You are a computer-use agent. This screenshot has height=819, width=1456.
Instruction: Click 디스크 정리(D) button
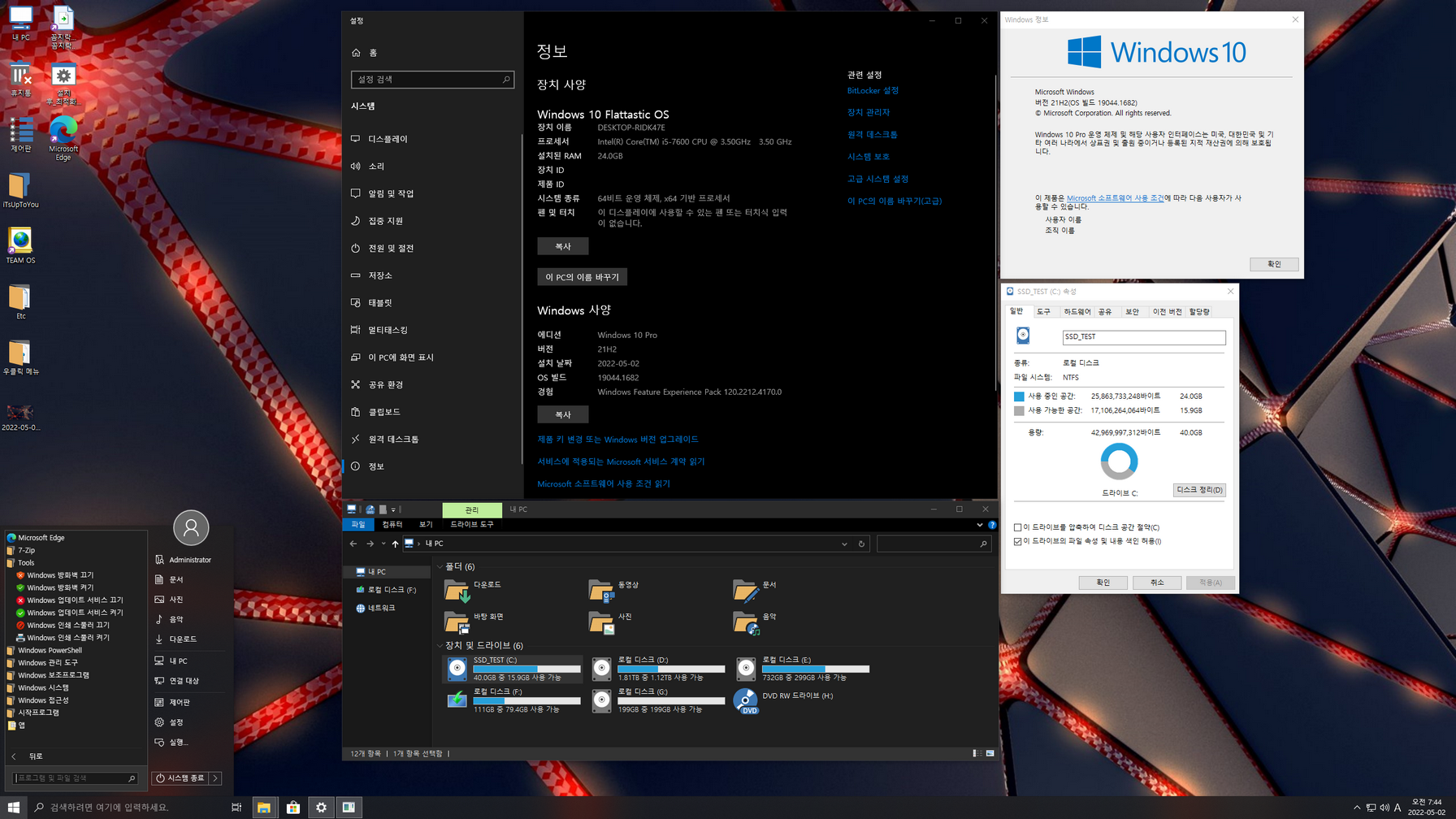[x=1199, y=490]
